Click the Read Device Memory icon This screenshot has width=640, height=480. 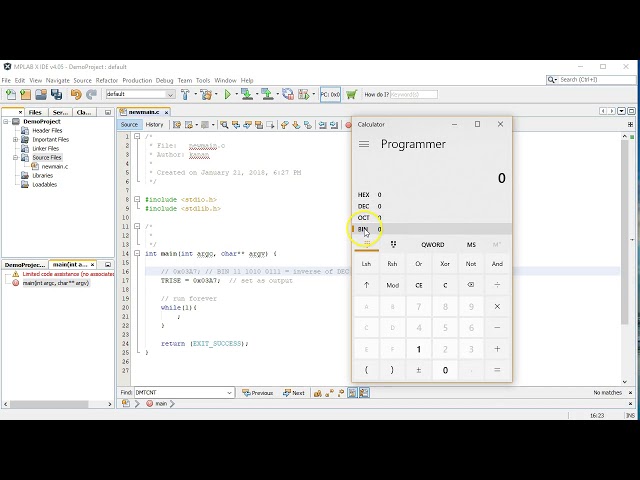click(x=267, y=95)
